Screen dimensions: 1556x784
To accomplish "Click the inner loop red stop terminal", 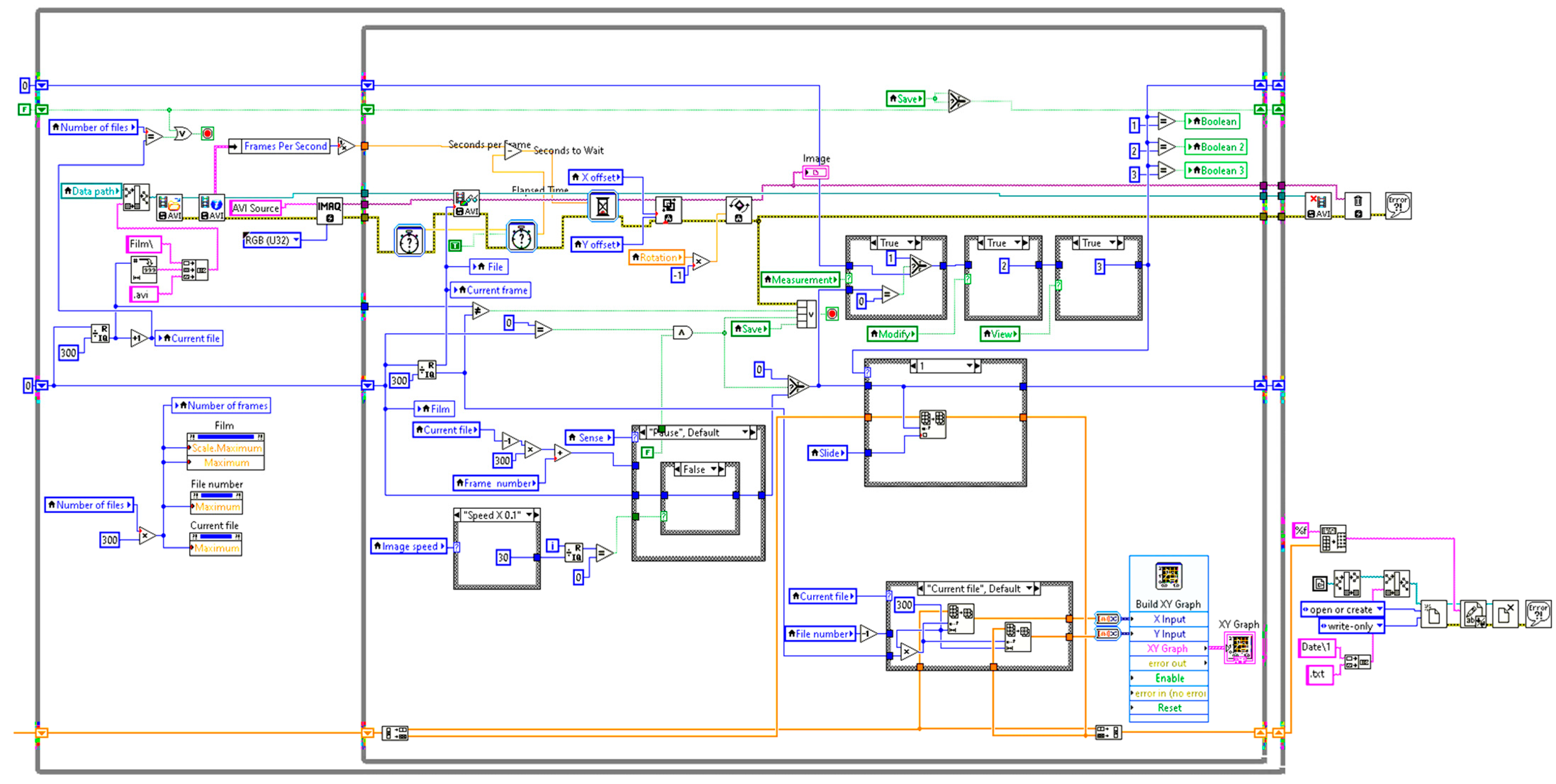I will (832, 313).
